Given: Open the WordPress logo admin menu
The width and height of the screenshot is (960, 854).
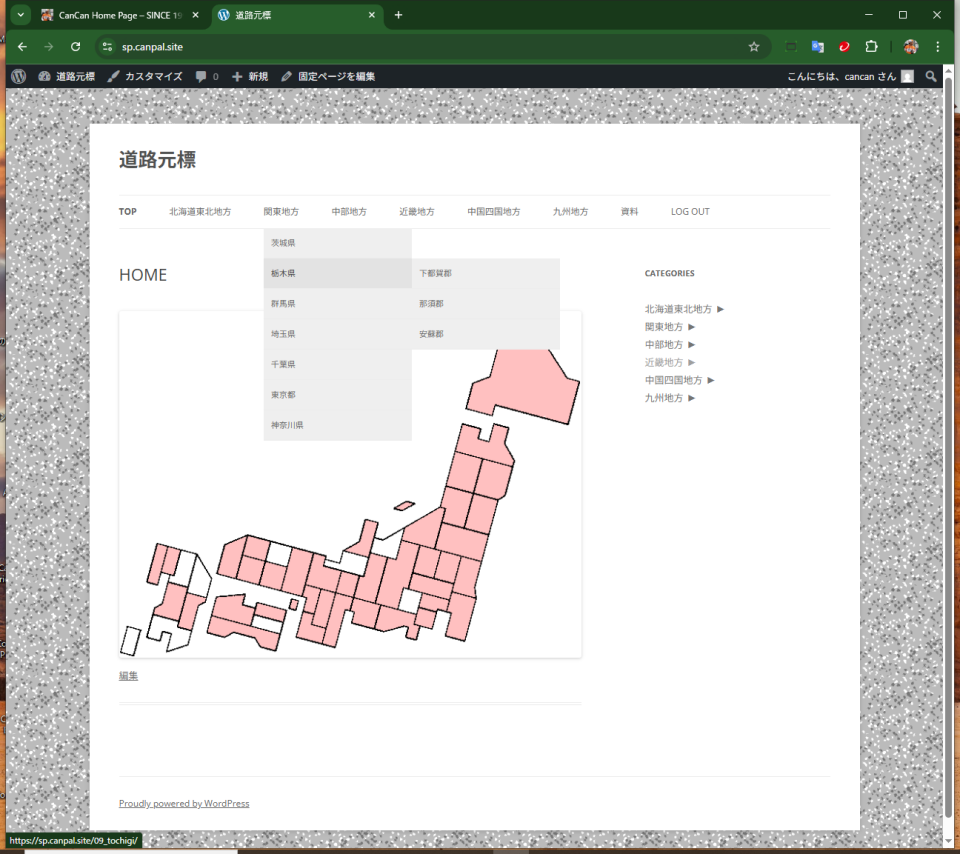Looking at the screenshot, I should [x=19, y=76].
